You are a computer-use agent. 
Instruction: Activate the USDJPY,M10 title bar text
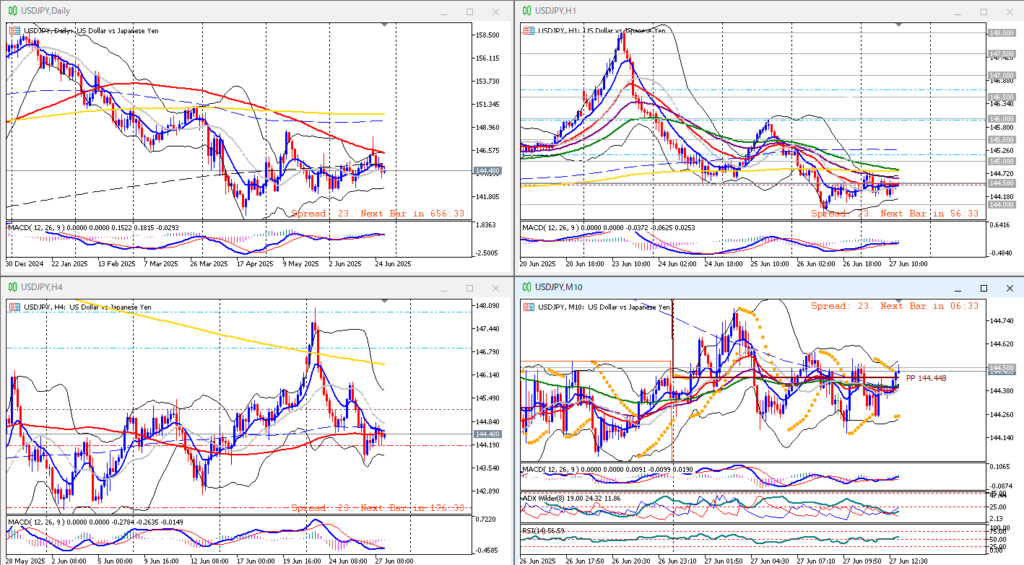[558, 287]
